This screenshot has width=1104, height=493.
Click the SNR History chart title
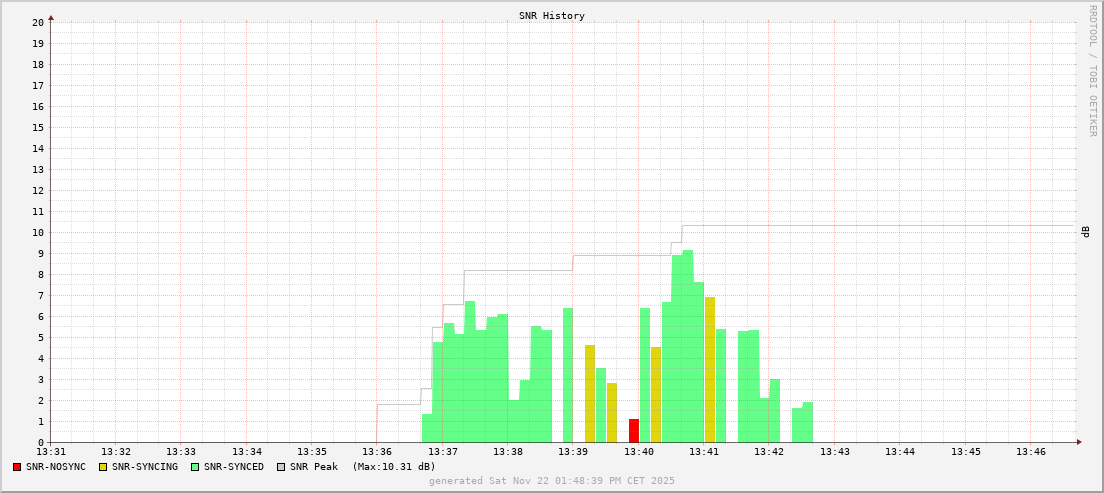551,16
